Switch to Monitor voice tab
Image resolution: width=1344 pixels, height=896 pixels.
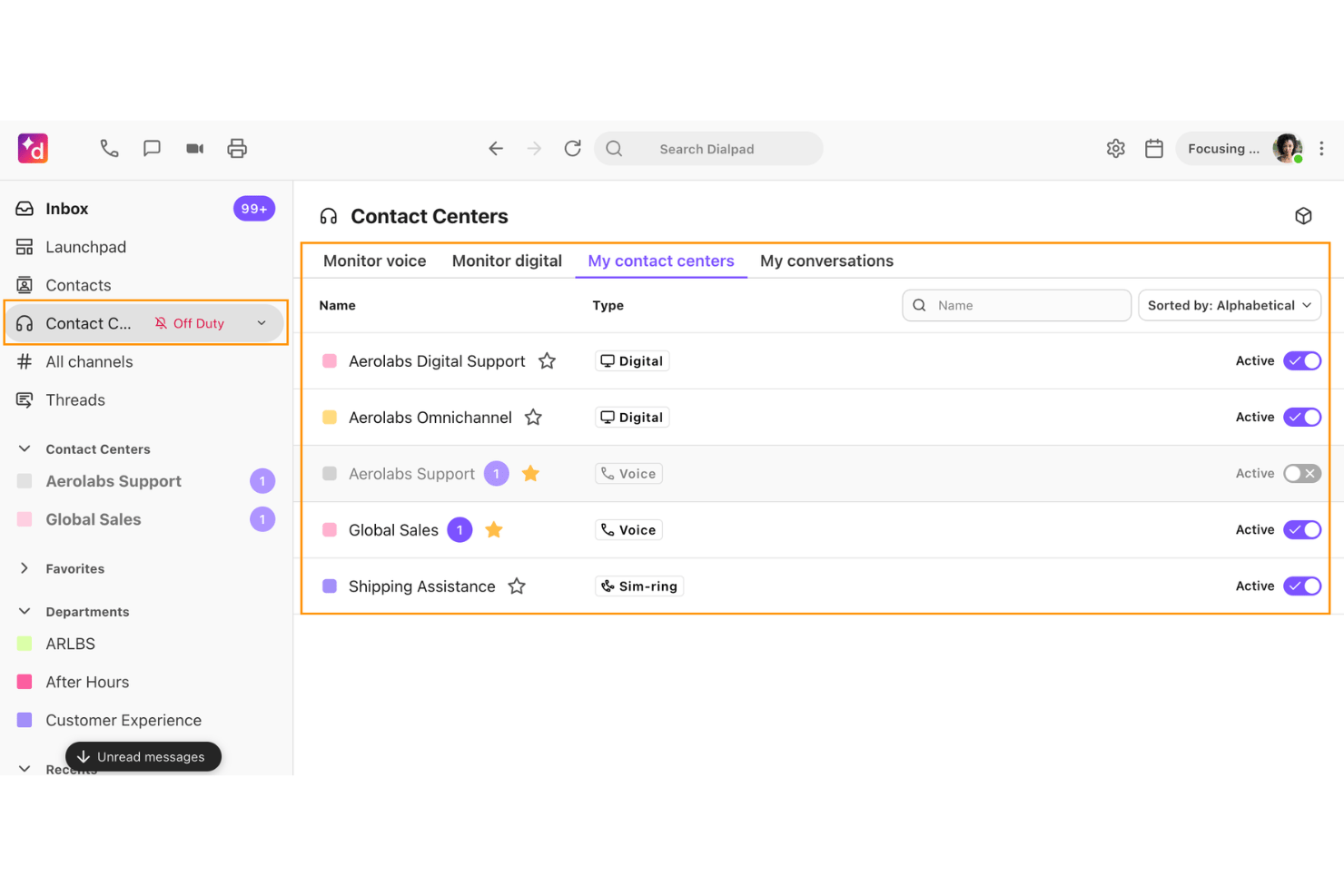[374, 261]
